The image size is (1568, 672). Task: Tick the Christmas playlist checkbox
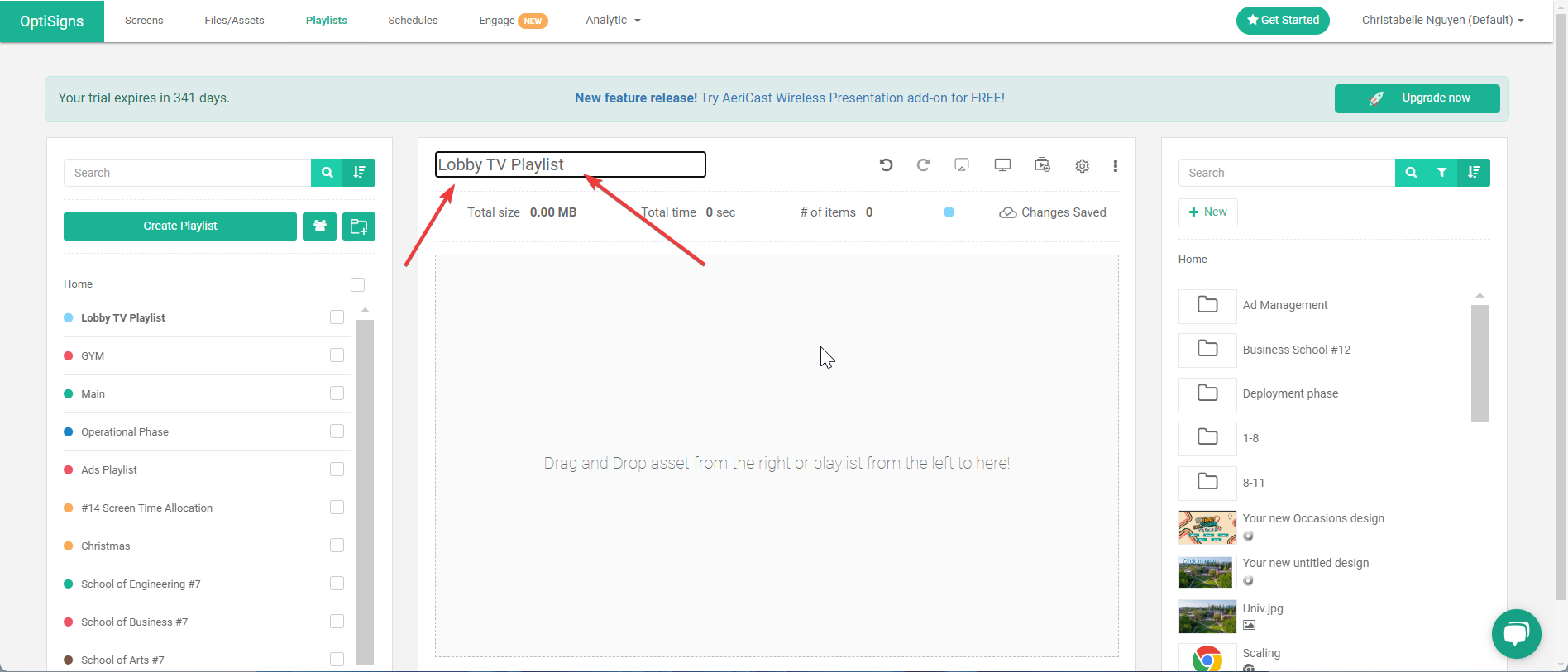(x=337, y=546)
